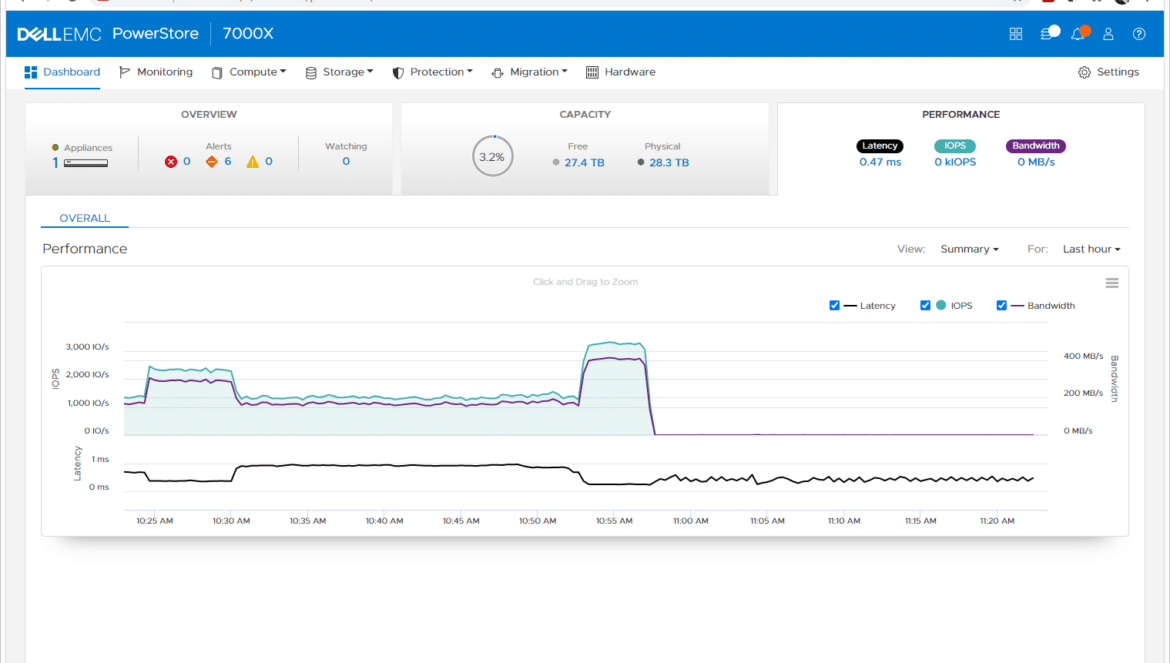Click the Monitoring flag icon
The image size is (1170, 663).
click(x=125, y=72)
